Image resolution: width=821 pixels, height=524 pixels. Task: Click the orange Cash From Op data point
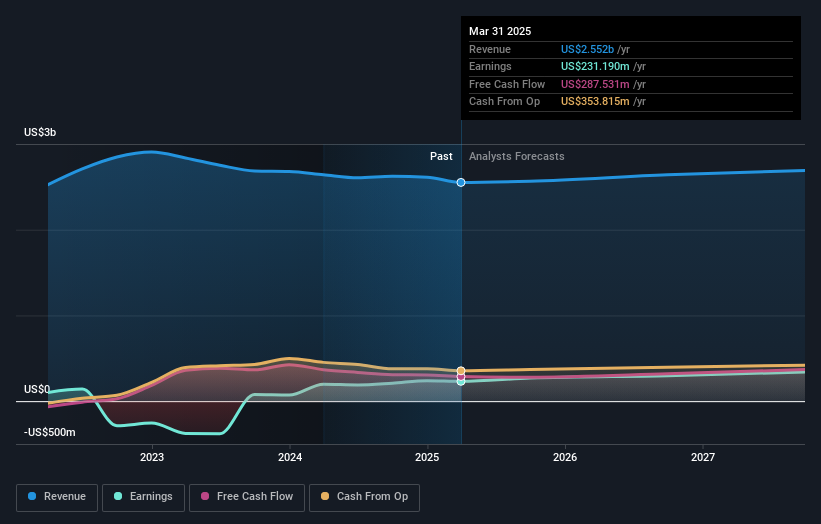[x=461, y=371]
